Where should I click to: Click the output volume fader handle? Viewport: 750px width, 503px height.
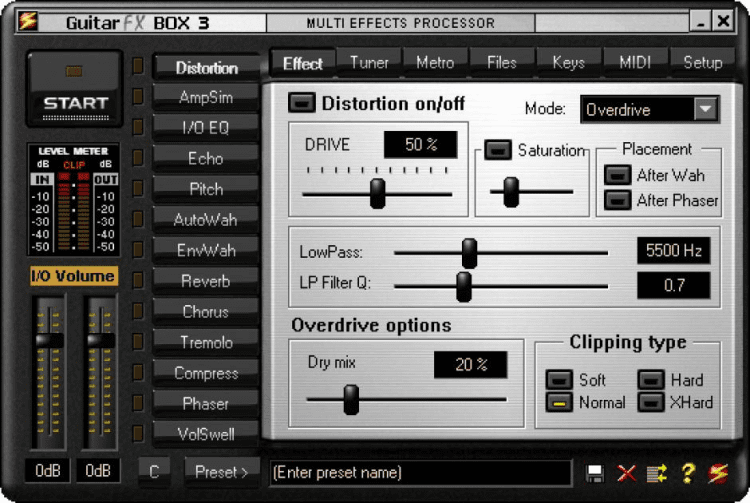100,340
